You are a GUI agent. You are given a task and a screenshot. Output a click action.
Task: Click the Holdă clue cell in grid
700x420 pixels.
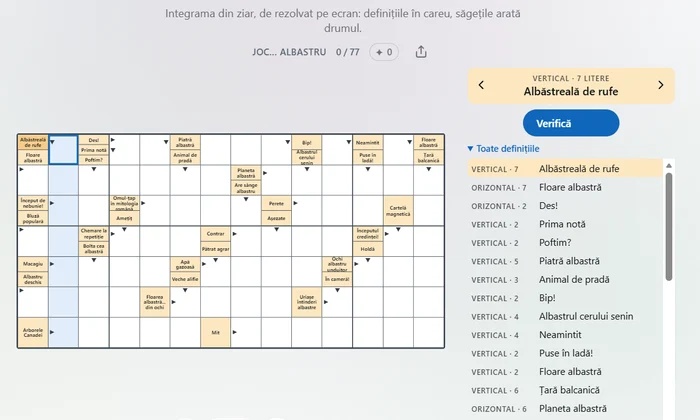[367, 249]
